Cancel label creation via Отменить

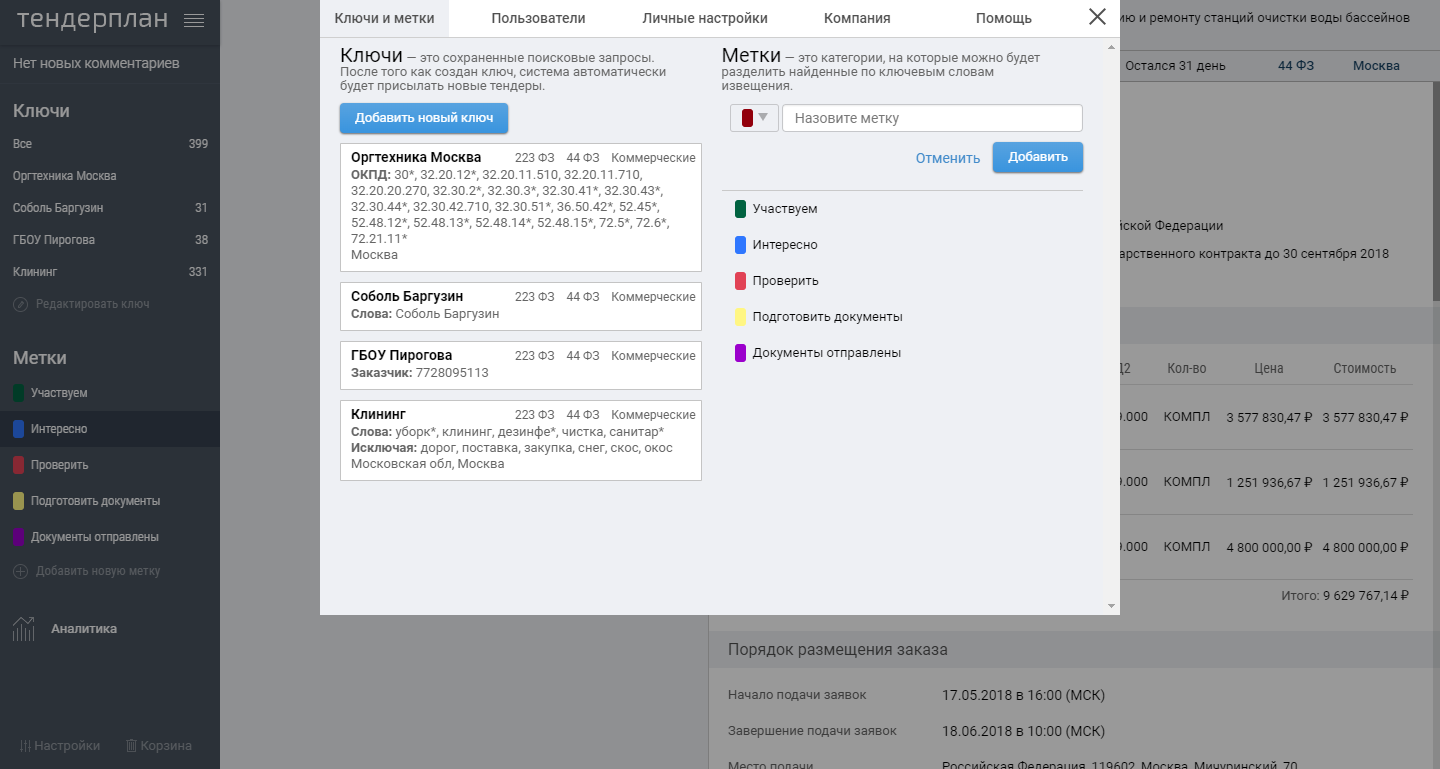tap(948, 158)
